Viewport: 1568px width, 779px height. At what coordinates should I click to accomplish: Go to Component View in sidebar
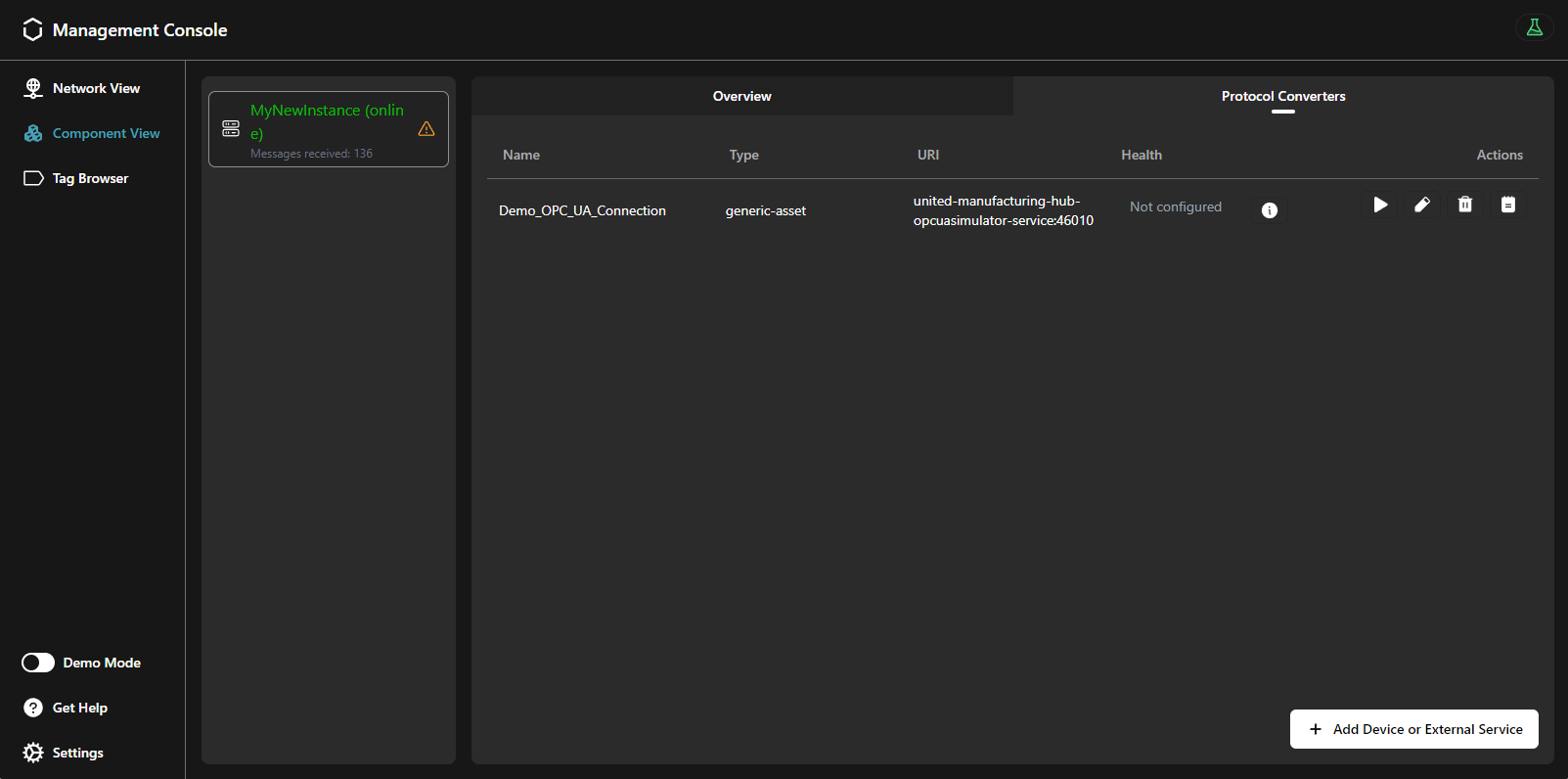pos(105,133)
